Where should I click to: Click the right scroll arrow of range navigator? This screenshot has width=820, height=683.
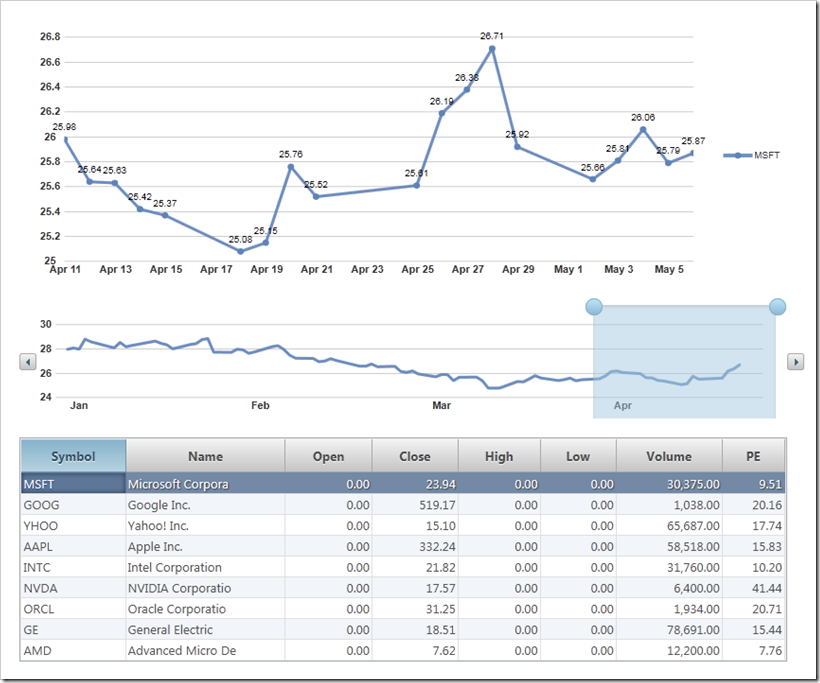click(x=795, y=361)
